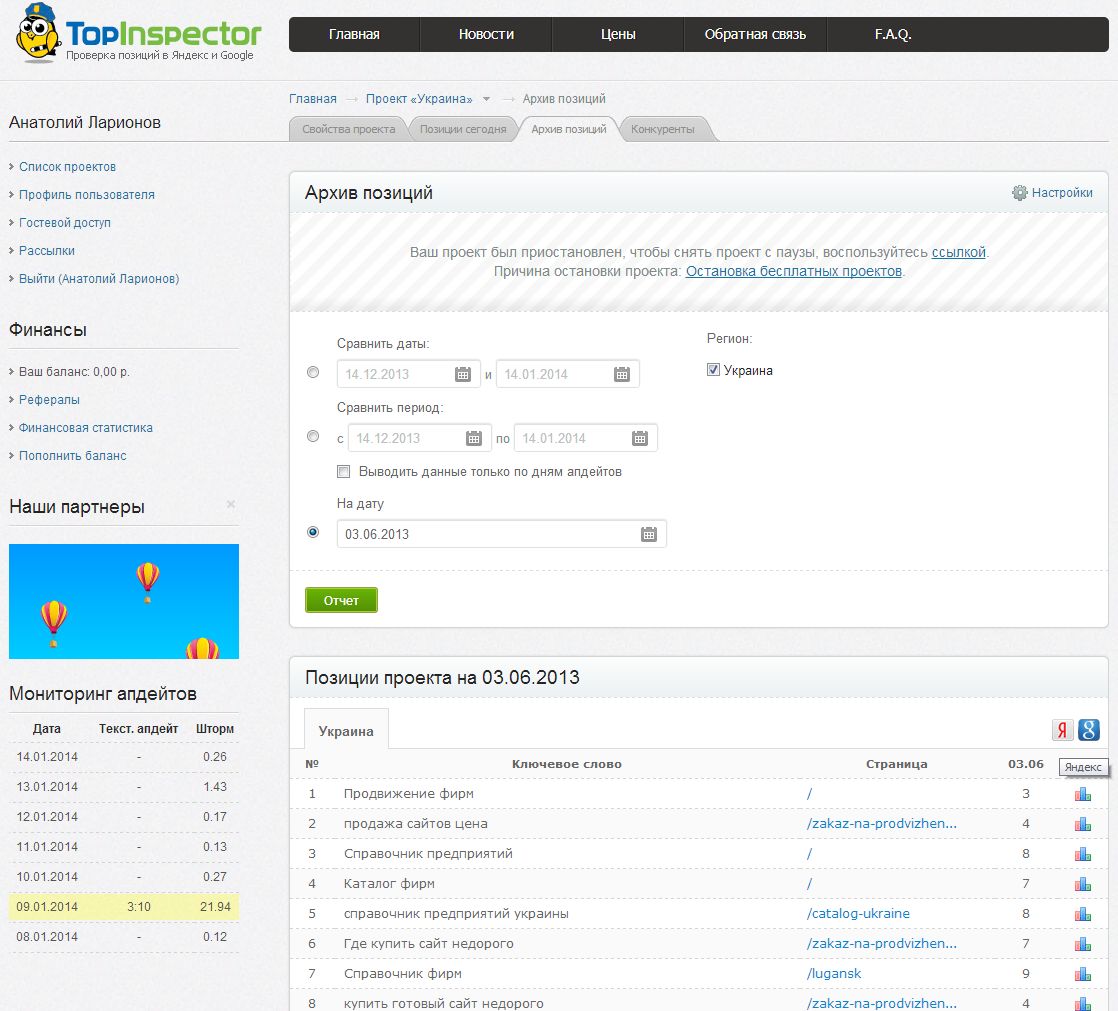
Task: Close the 'Наши партнеры' block
Action: [x=231, y=505]
